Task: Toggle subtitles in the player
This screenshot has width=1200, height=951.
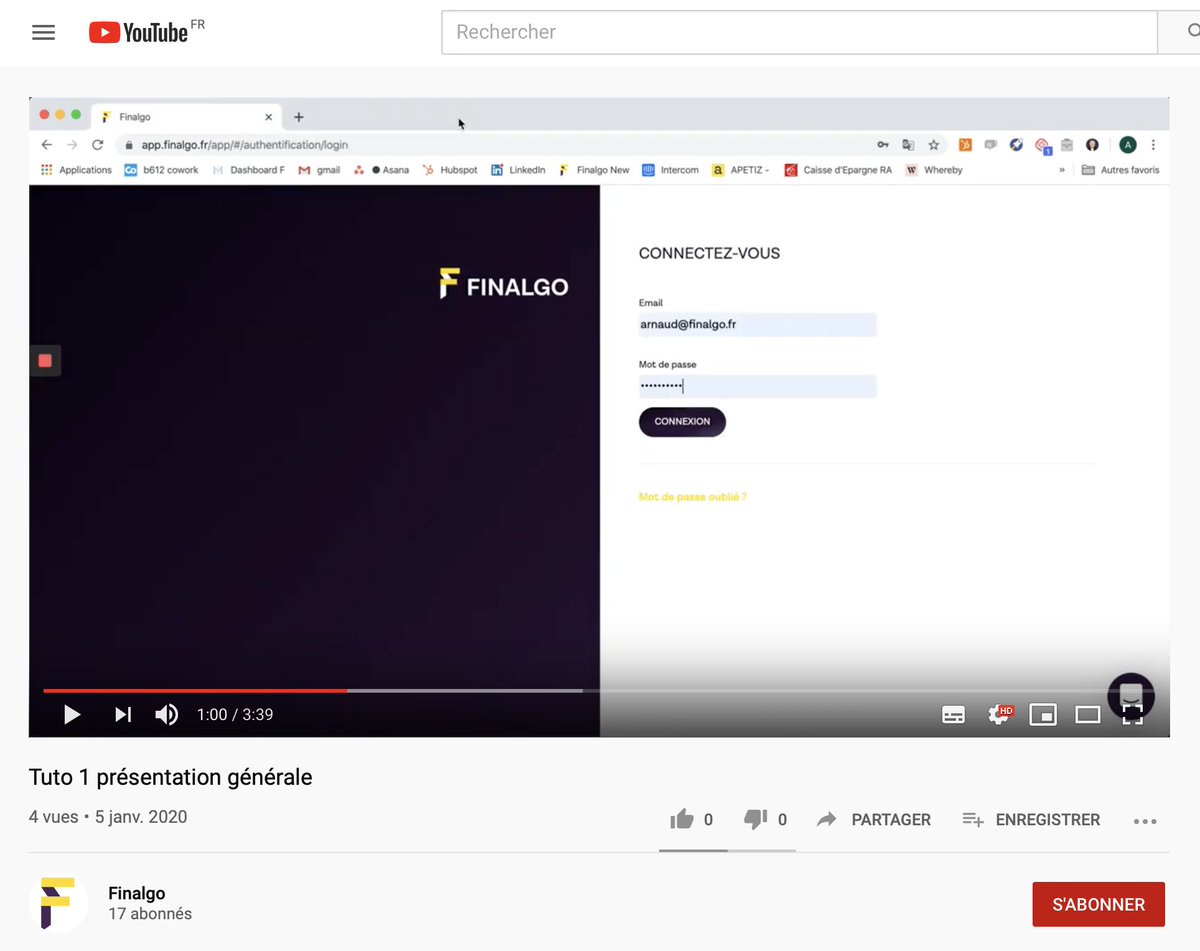Action: click(954, 714)
